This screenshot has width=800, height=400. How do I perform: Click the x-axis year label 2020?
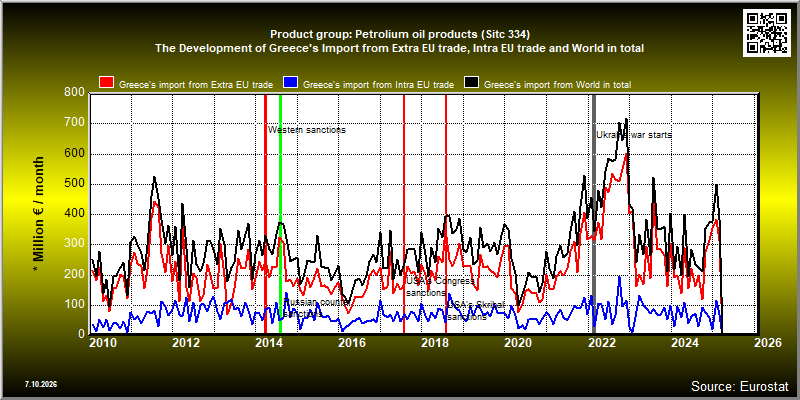(x=518, y=343)
